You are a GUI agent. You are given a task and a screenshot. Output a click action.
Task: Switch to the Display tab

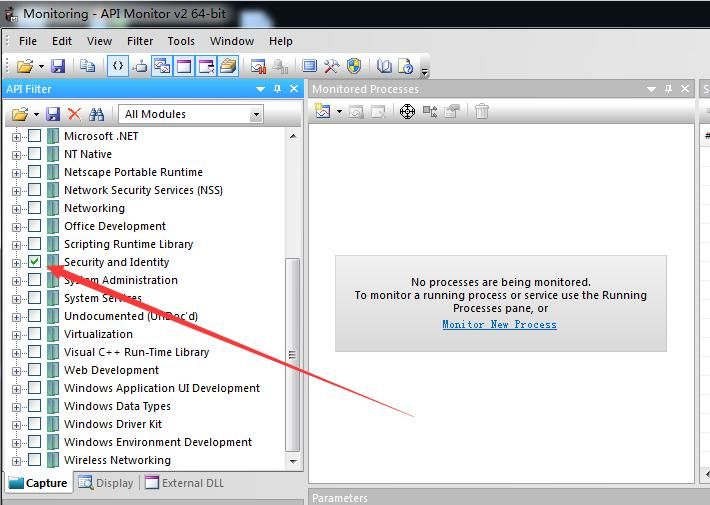tap(106, 483)
